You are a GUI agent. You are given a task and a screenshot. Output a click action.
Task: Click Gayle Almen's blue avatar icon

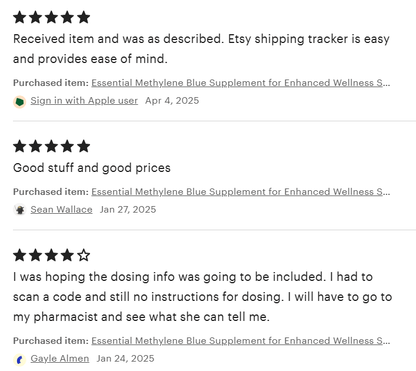(20, 359)
